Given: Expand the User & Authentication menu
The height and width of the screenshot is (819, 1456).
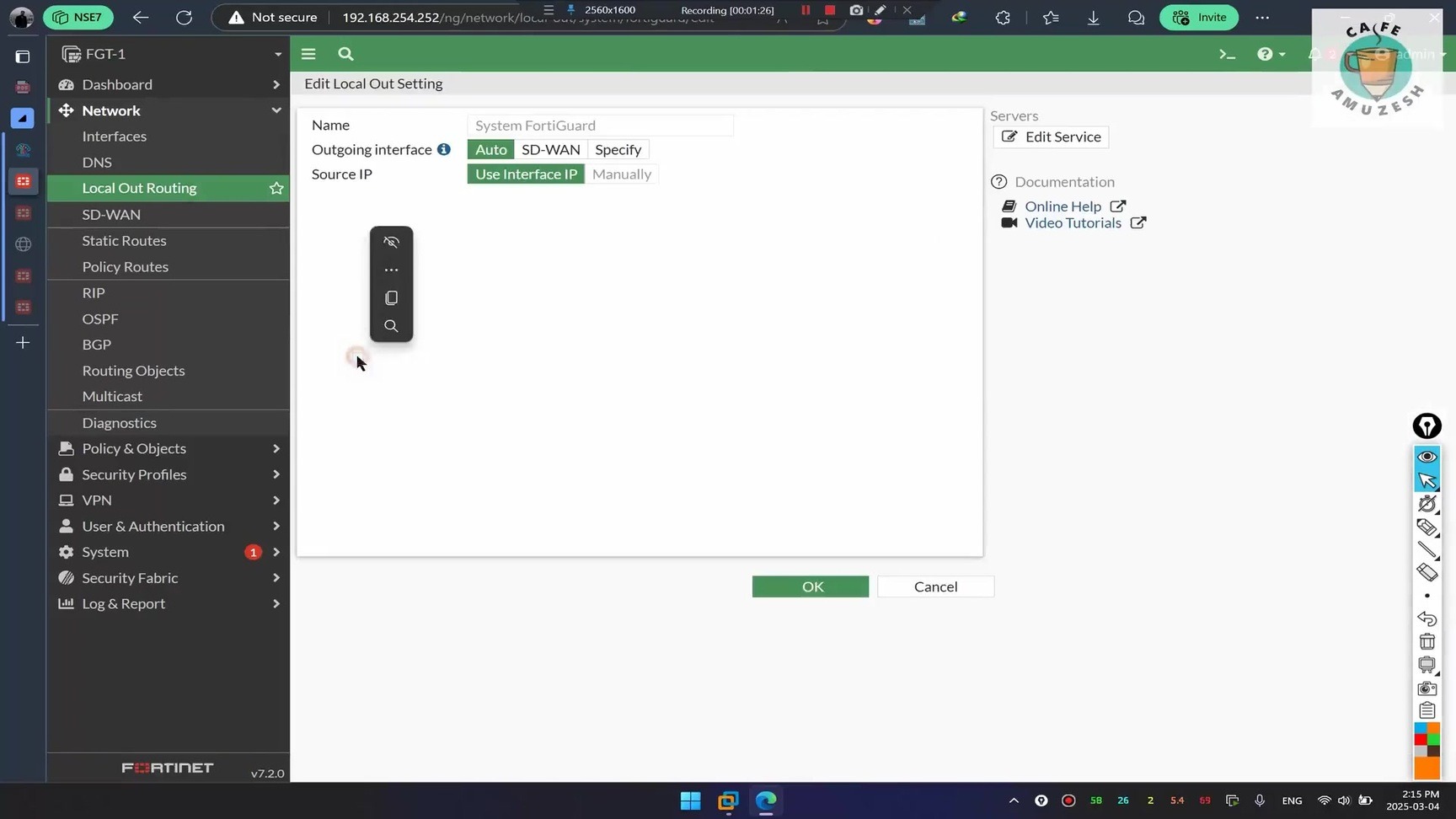Looking at the screenshot, I should [169, 526].
